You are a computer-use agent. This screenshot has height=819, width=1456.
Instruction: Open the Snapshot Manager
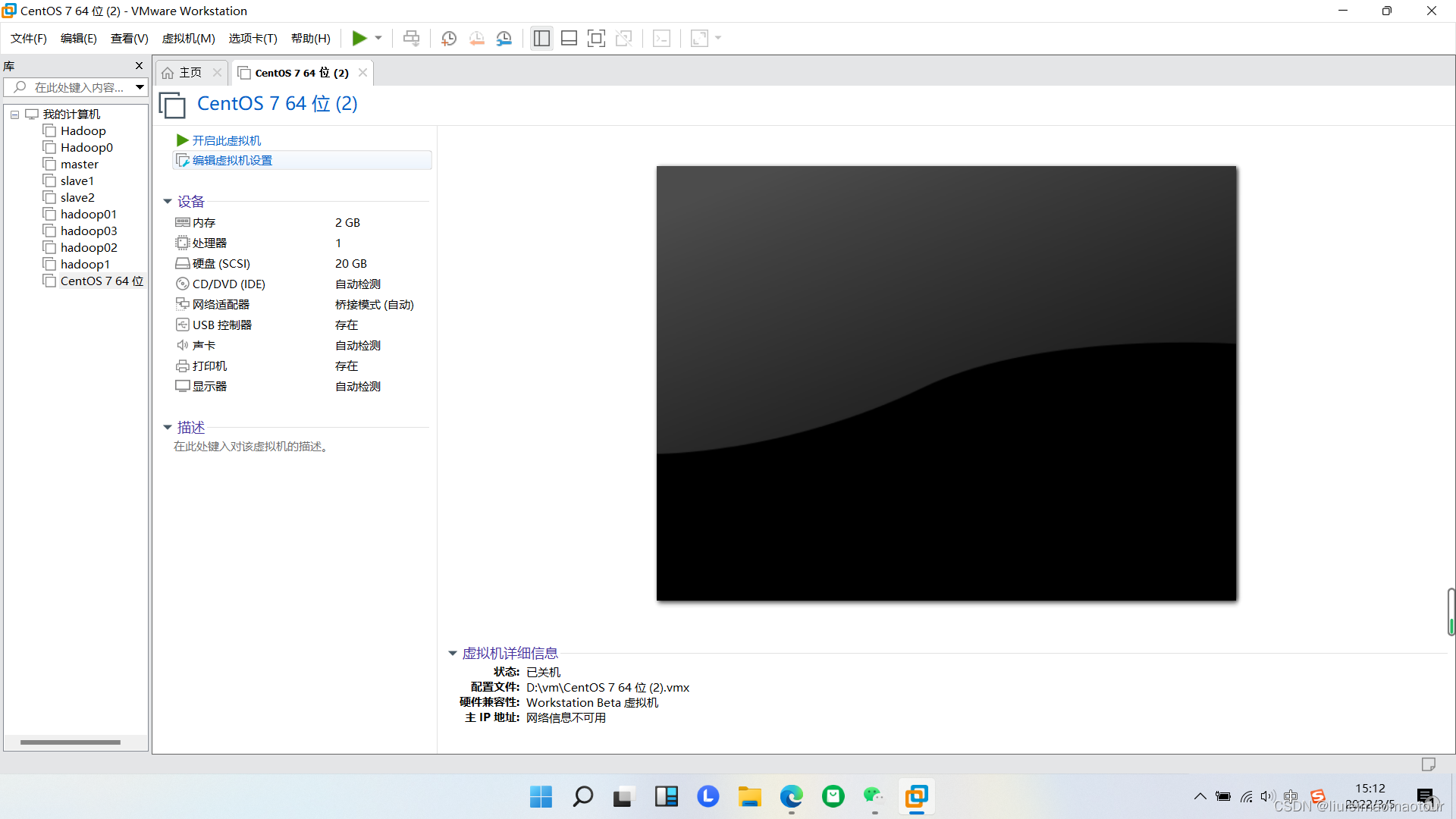point(504,38)
